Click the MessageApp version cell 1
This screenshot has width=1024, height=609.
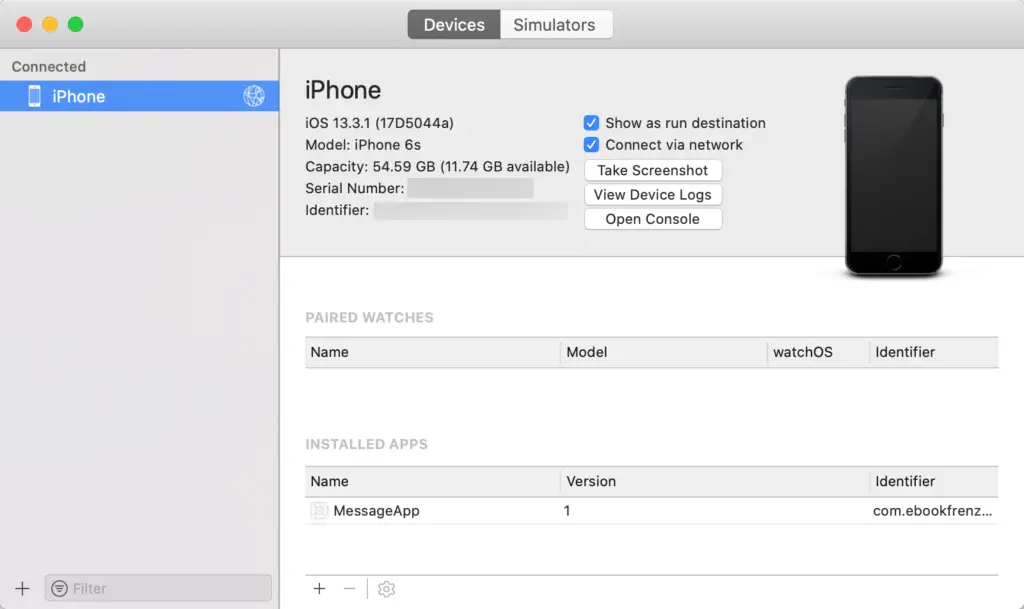(567, 510)
